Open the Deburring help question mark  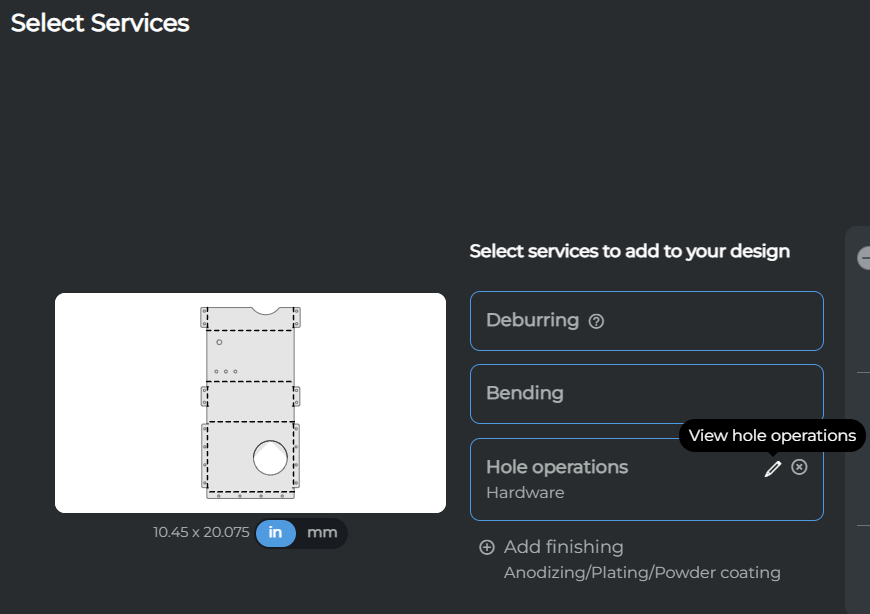tap(596, 321)
